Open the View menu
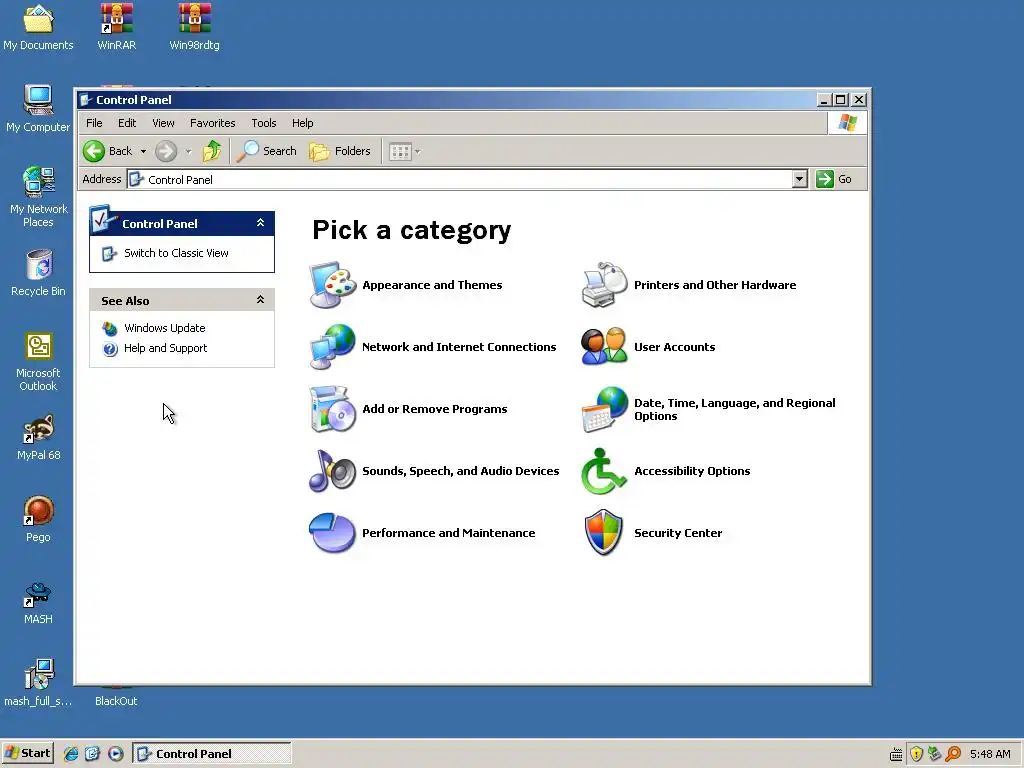This screenshot has height=768, width=1024. pos(163,123)
